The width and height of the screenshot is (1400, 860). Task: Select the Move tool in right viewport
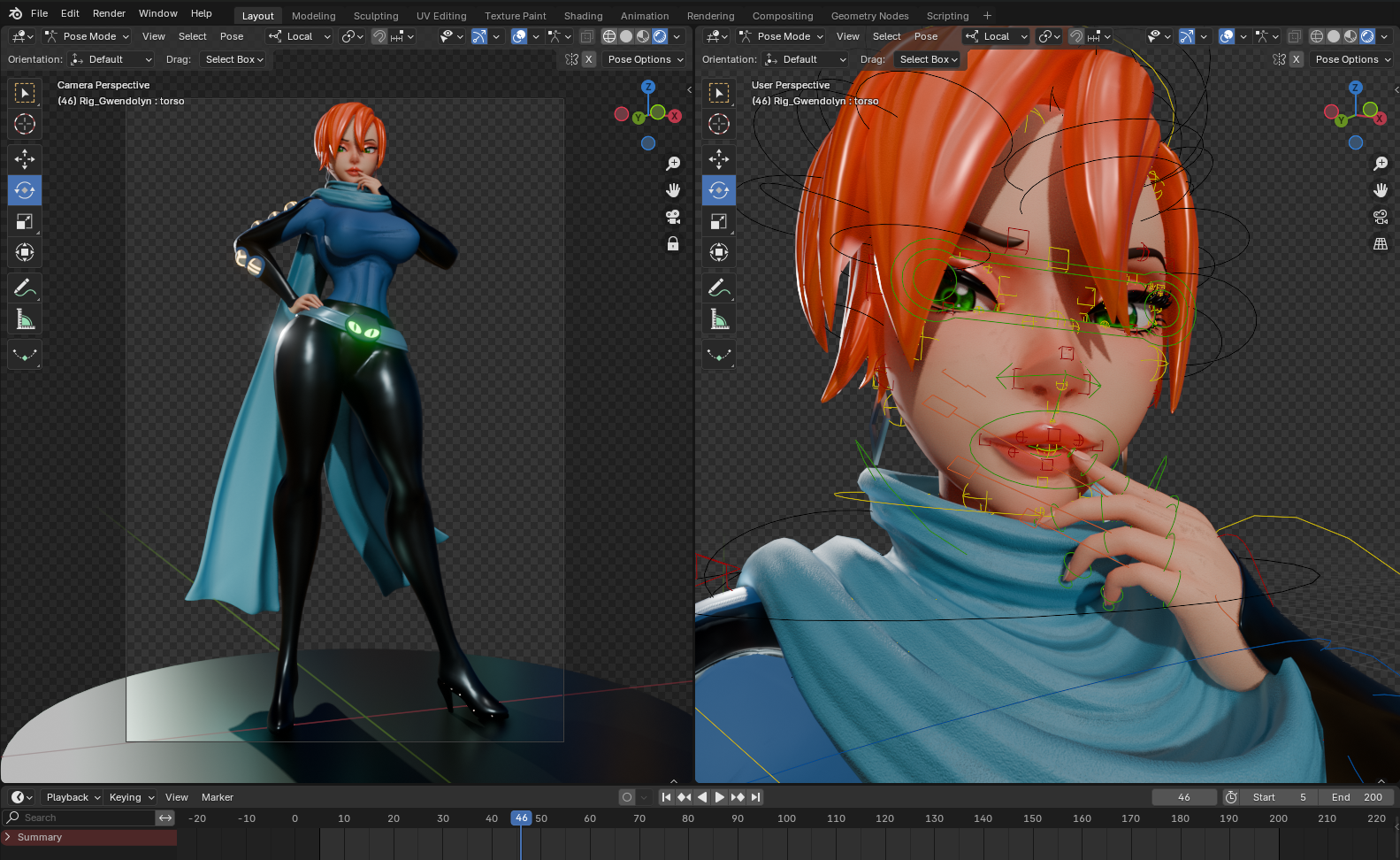(x=719, y=159)
